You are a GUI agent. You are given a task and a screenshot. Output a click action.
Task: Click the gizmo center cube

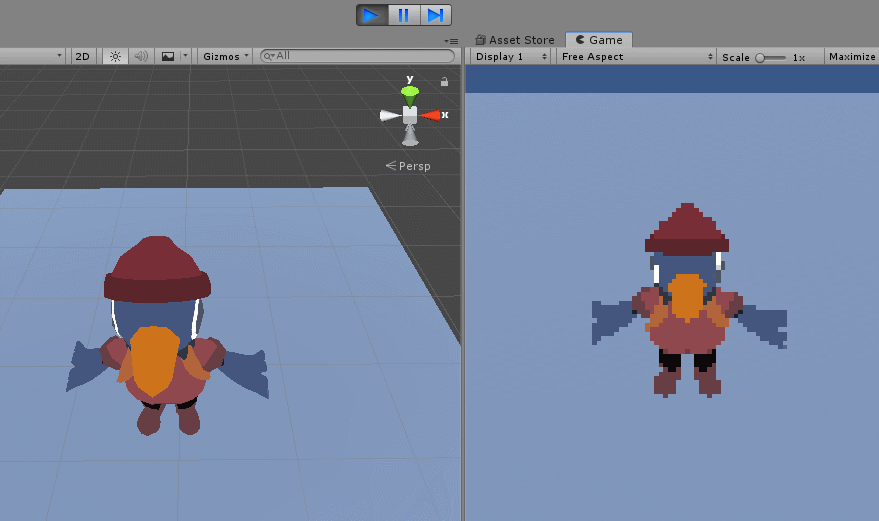pos(410,115)
